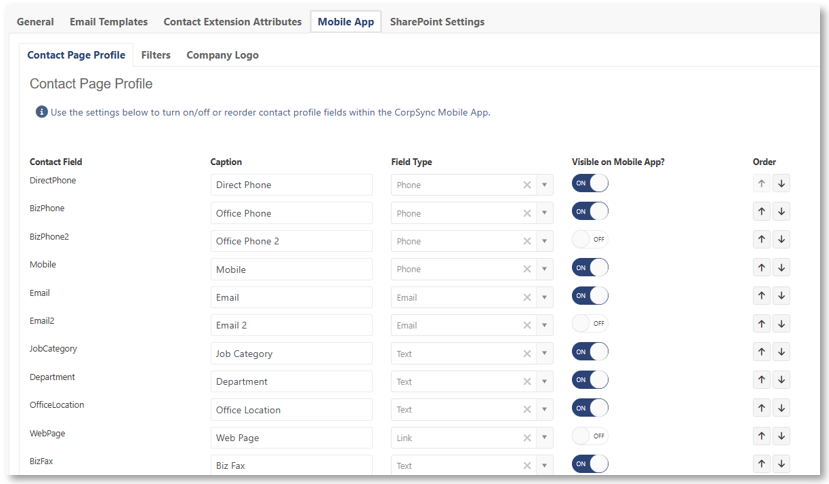829x484 pixels.
Task: Move BizPhone2 field down
Action: point(781,240)
